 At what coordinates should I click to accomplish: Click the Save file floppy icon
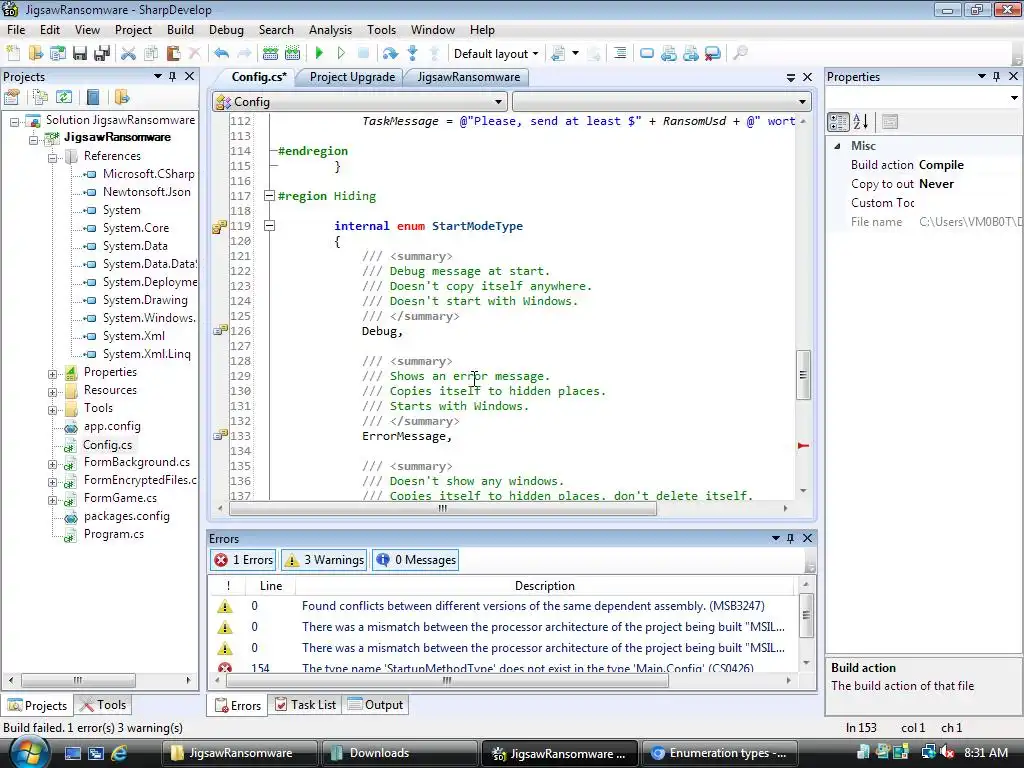80,54
